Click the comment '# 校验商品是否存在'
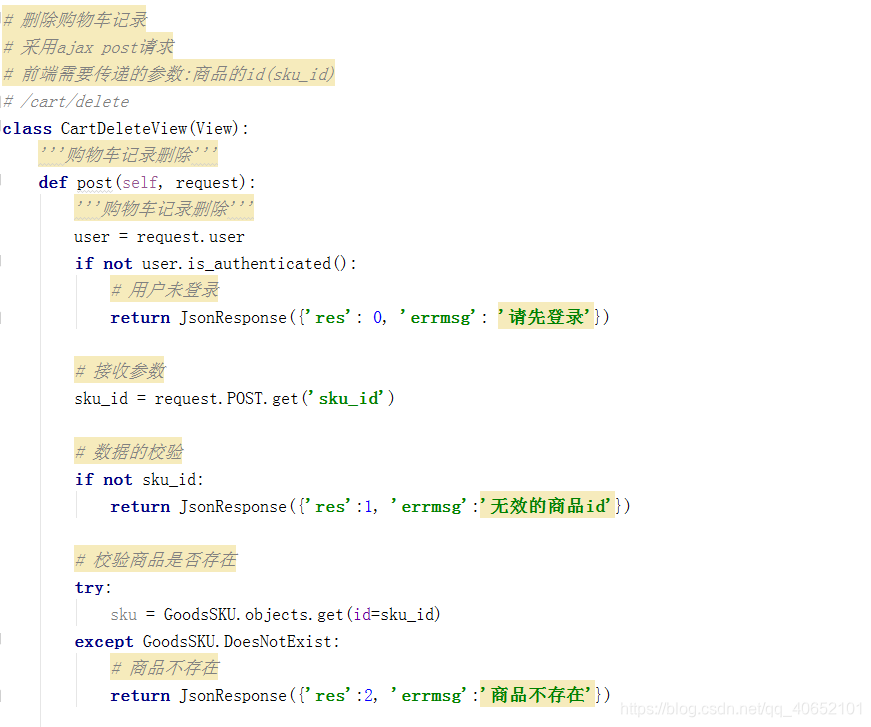Viewport: 871px width, 727px height. [x=155, y=560]
